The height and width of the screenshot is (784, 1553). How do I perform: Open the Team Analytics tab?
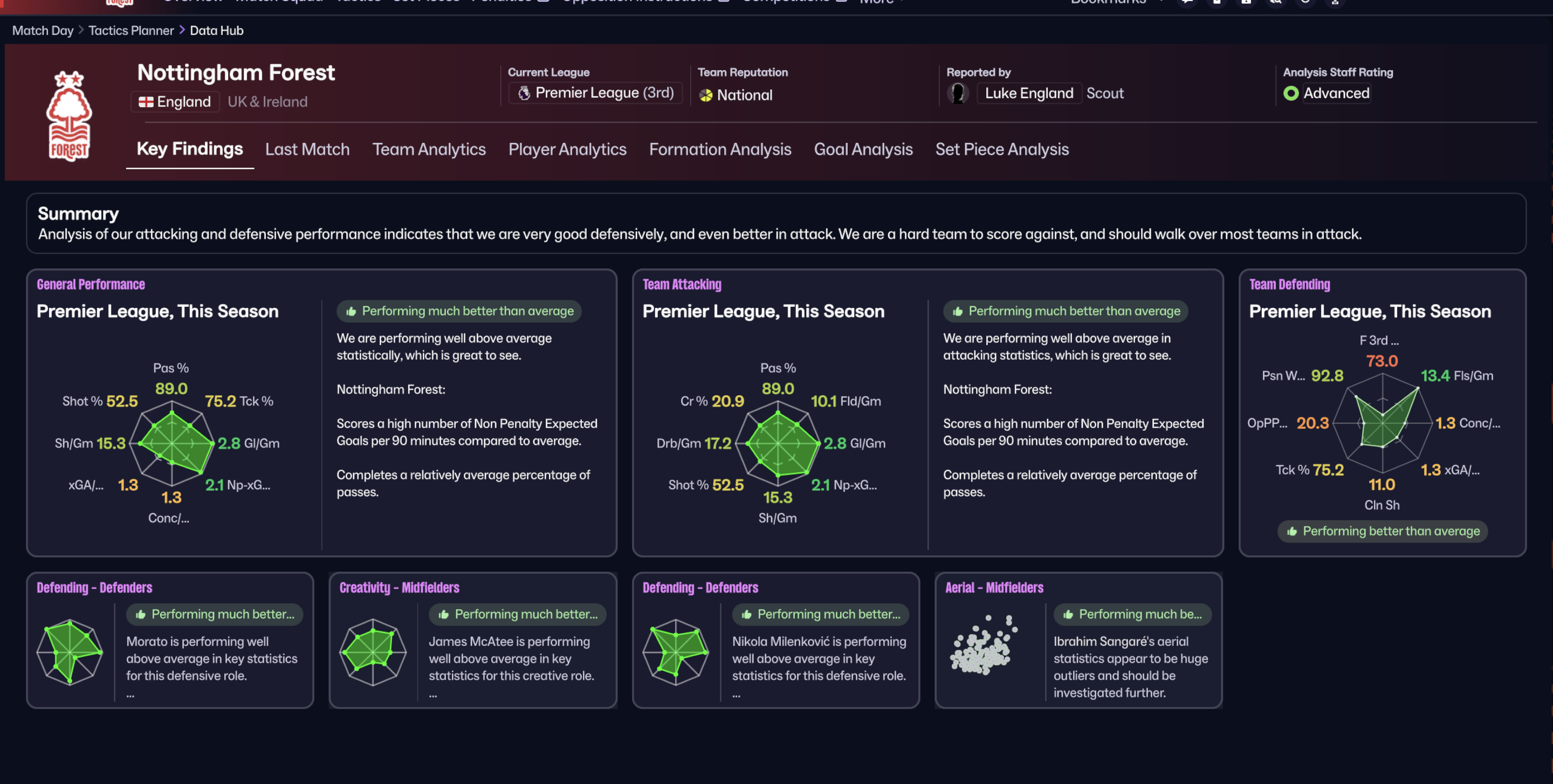point(429,149)
